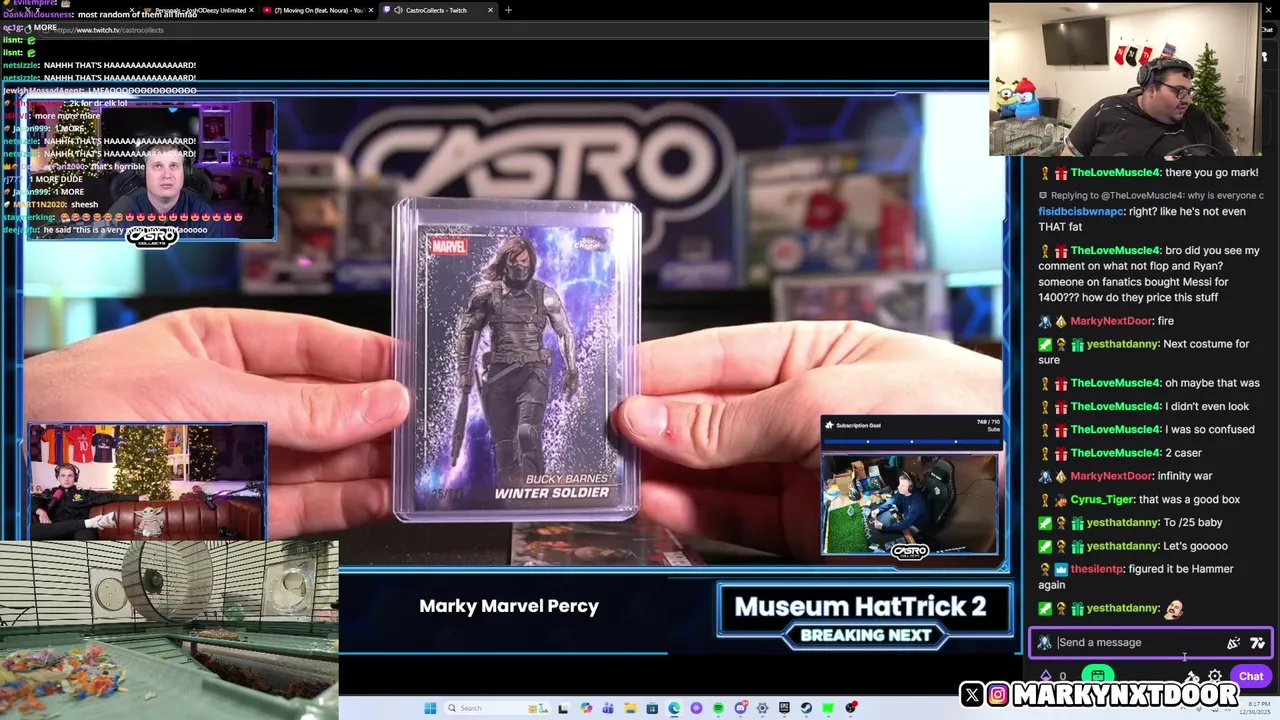
Task: Open Twitch chat settings gear
Action: (x=1215, y=676)
